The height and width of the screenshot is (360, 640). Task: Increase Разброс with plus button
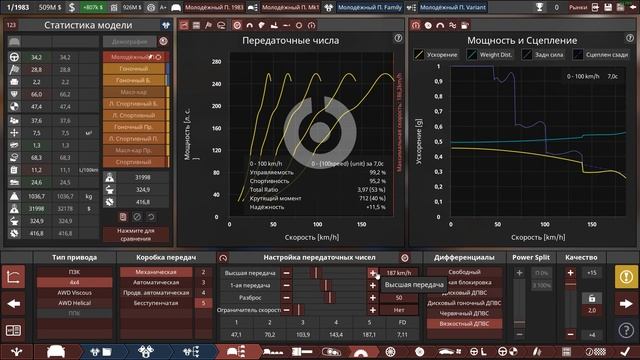373,298
